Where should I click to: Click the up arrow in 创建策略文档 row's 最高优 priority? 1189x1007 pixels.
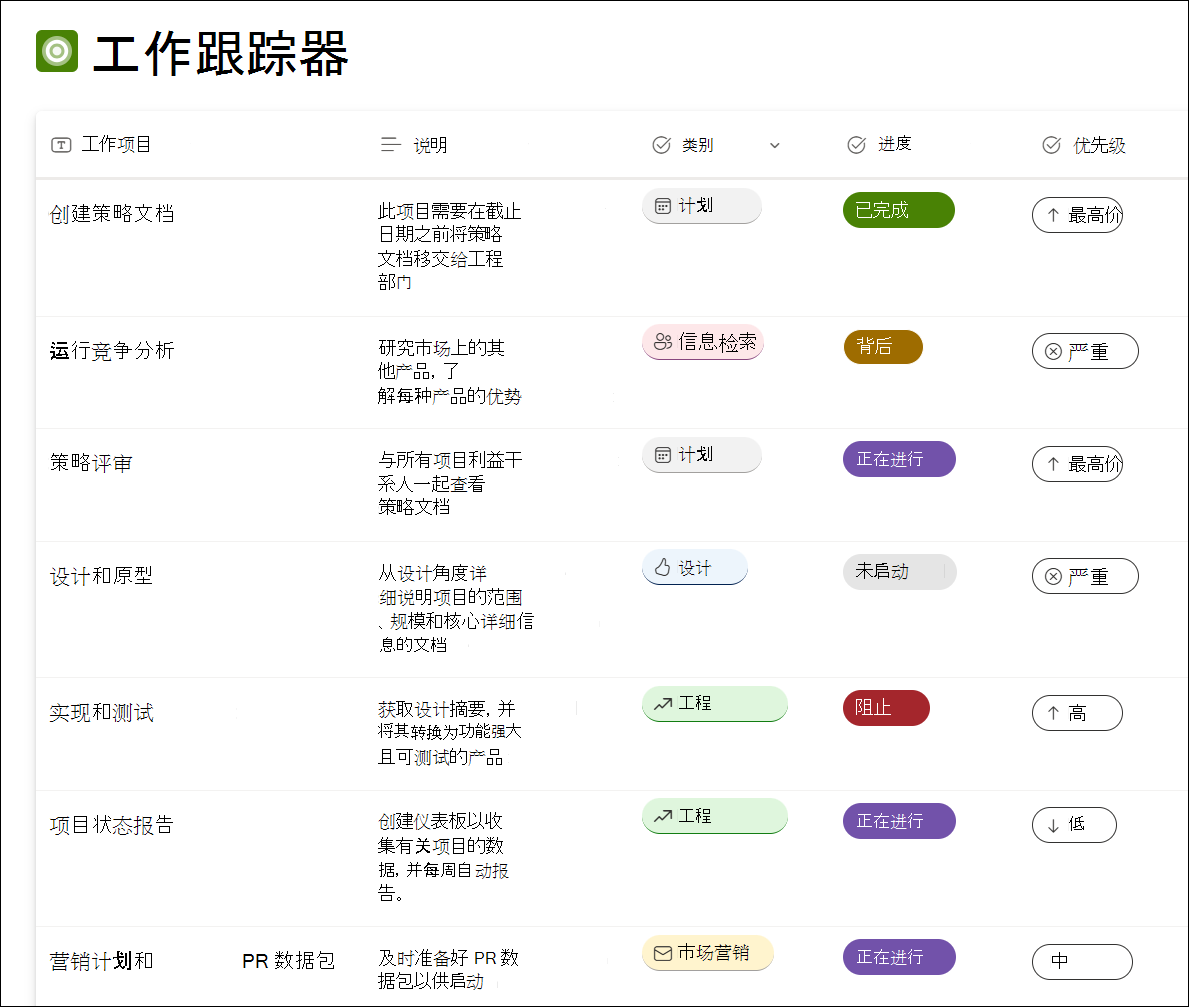tap(1053, 215)
